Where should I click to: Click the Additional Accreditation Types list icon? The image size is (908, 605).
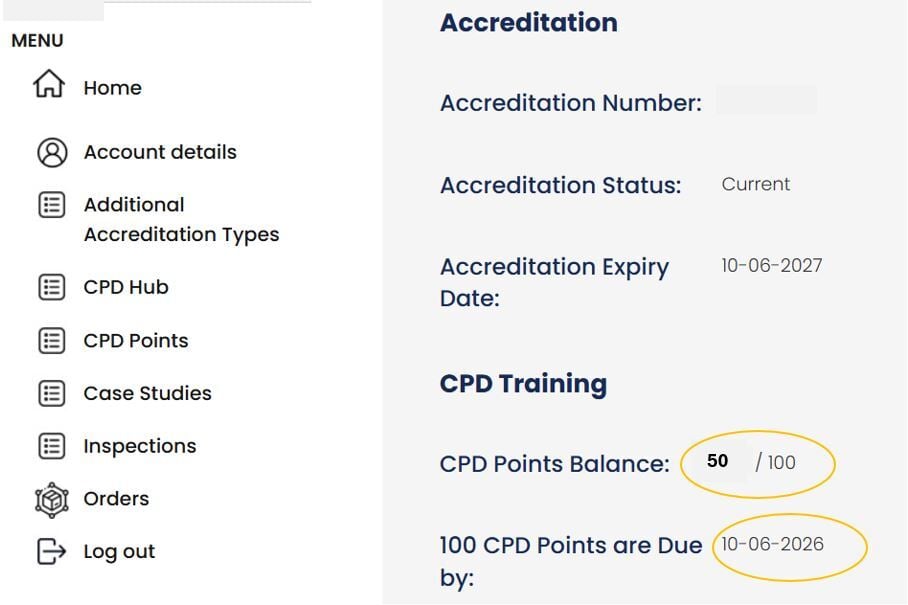[x=52, y=205]
